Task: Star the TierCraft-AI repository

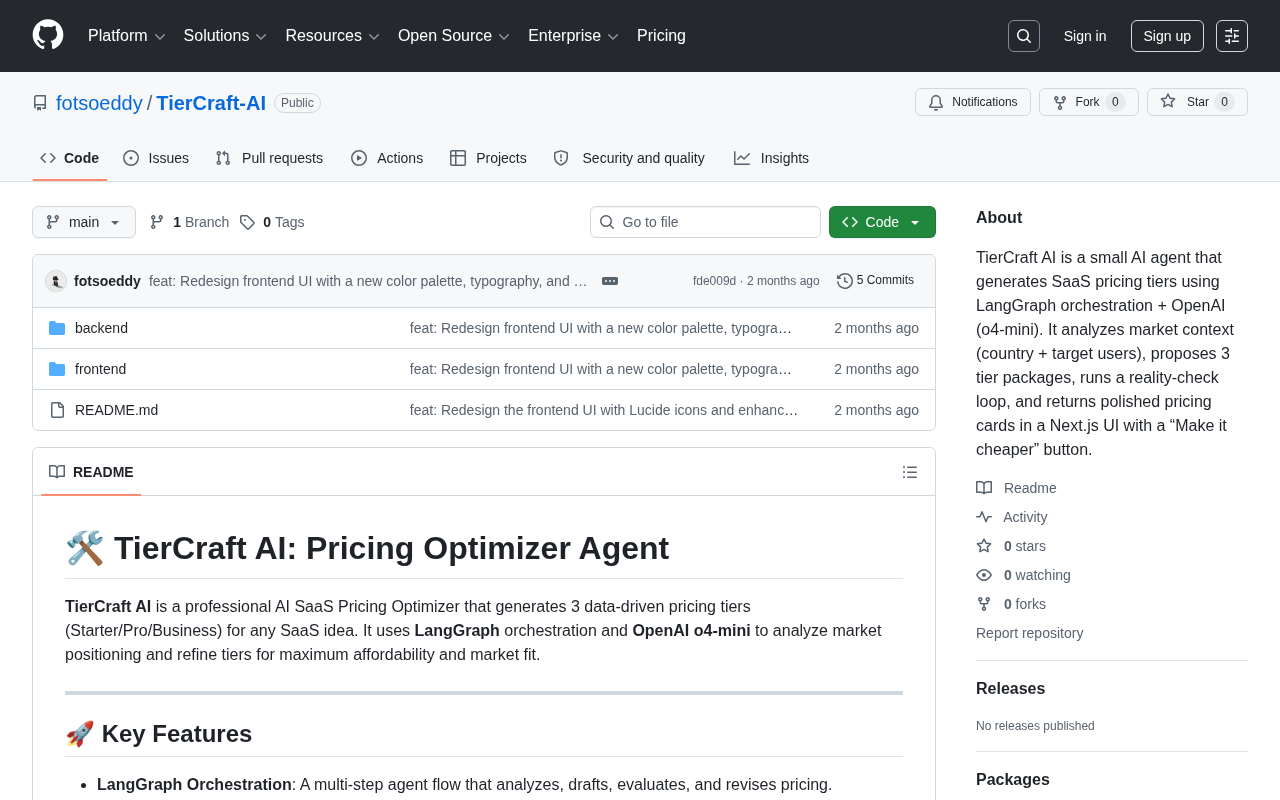Action: [x=1197, y=102]
